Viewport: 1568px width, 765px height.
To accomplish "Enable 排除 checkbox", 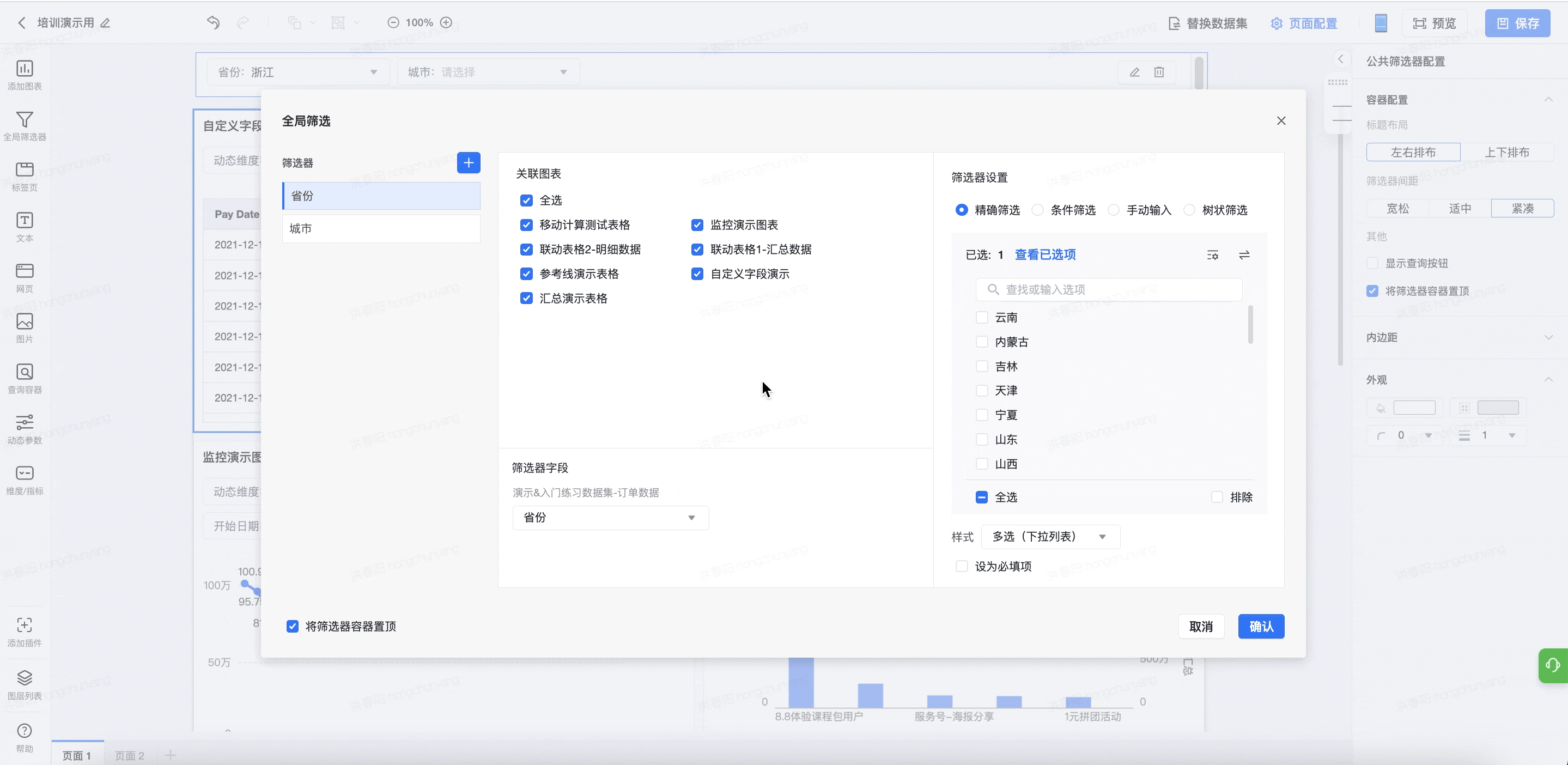I will click(x=1217, y=497).
